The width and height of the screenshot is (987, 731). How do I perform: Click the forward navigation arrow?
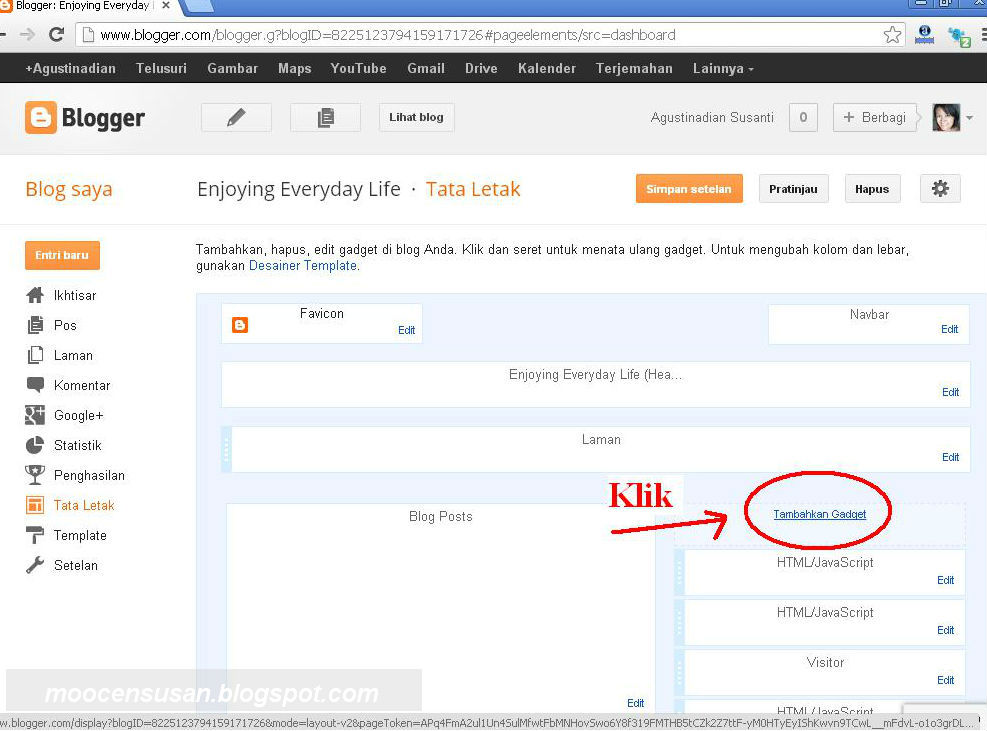coord(27,34)
